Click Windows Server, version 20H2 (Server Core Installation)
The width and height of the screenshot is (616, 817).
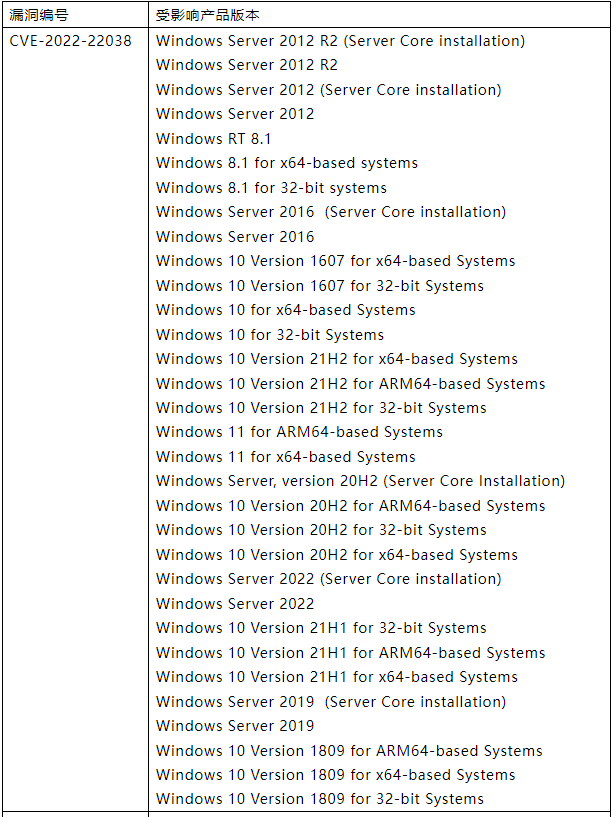[361, 481]
